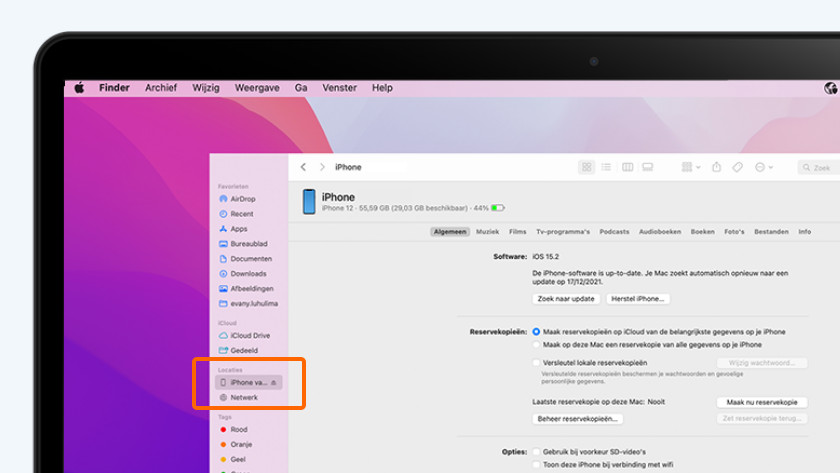Enable Gebruik bij voorkeur SD-video's

pyautogui.click(x=536, y=452)
